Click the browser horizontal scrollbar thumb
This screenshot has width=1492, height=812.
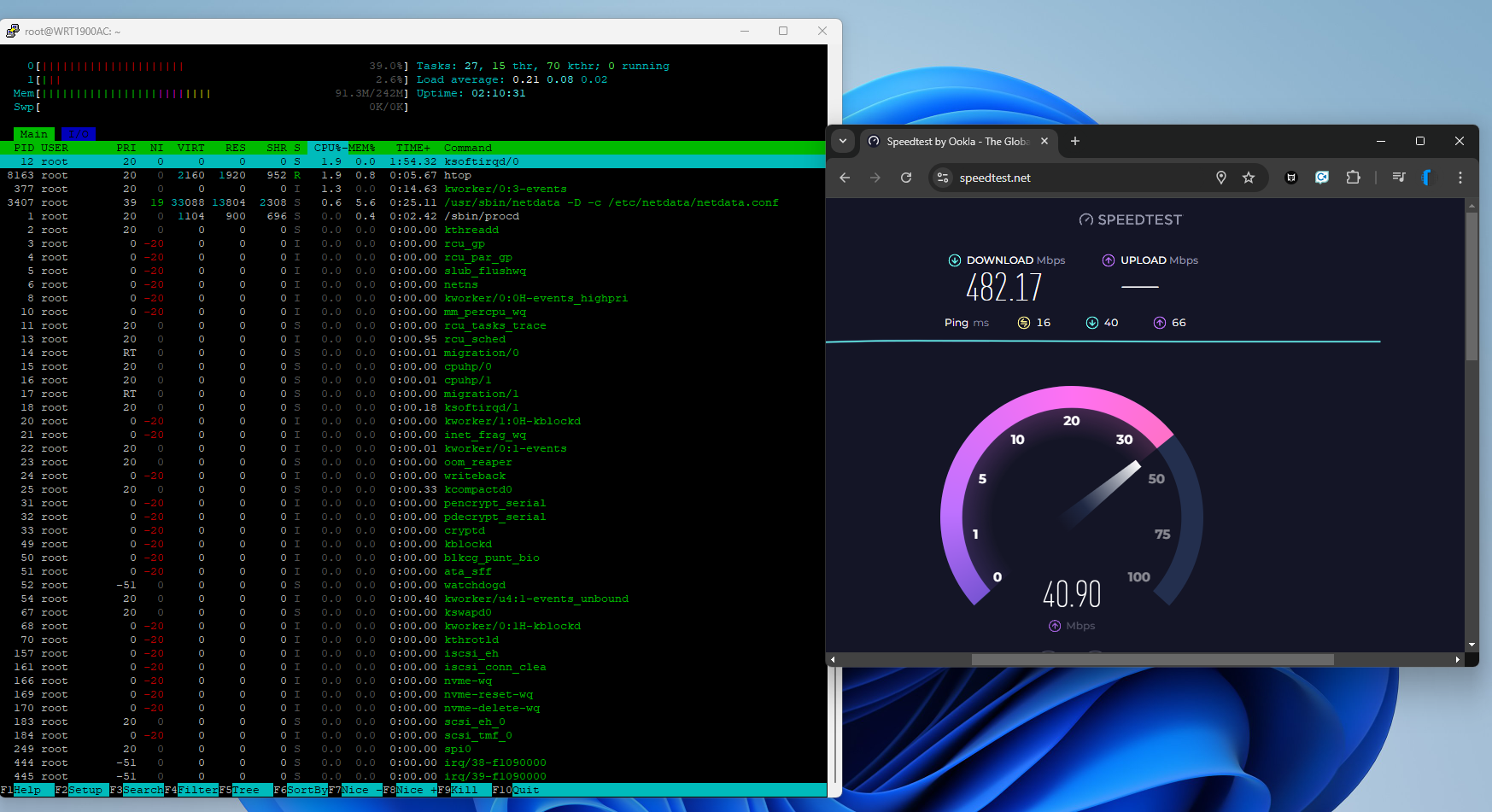pyautogui.click(x=1152, y=659)
